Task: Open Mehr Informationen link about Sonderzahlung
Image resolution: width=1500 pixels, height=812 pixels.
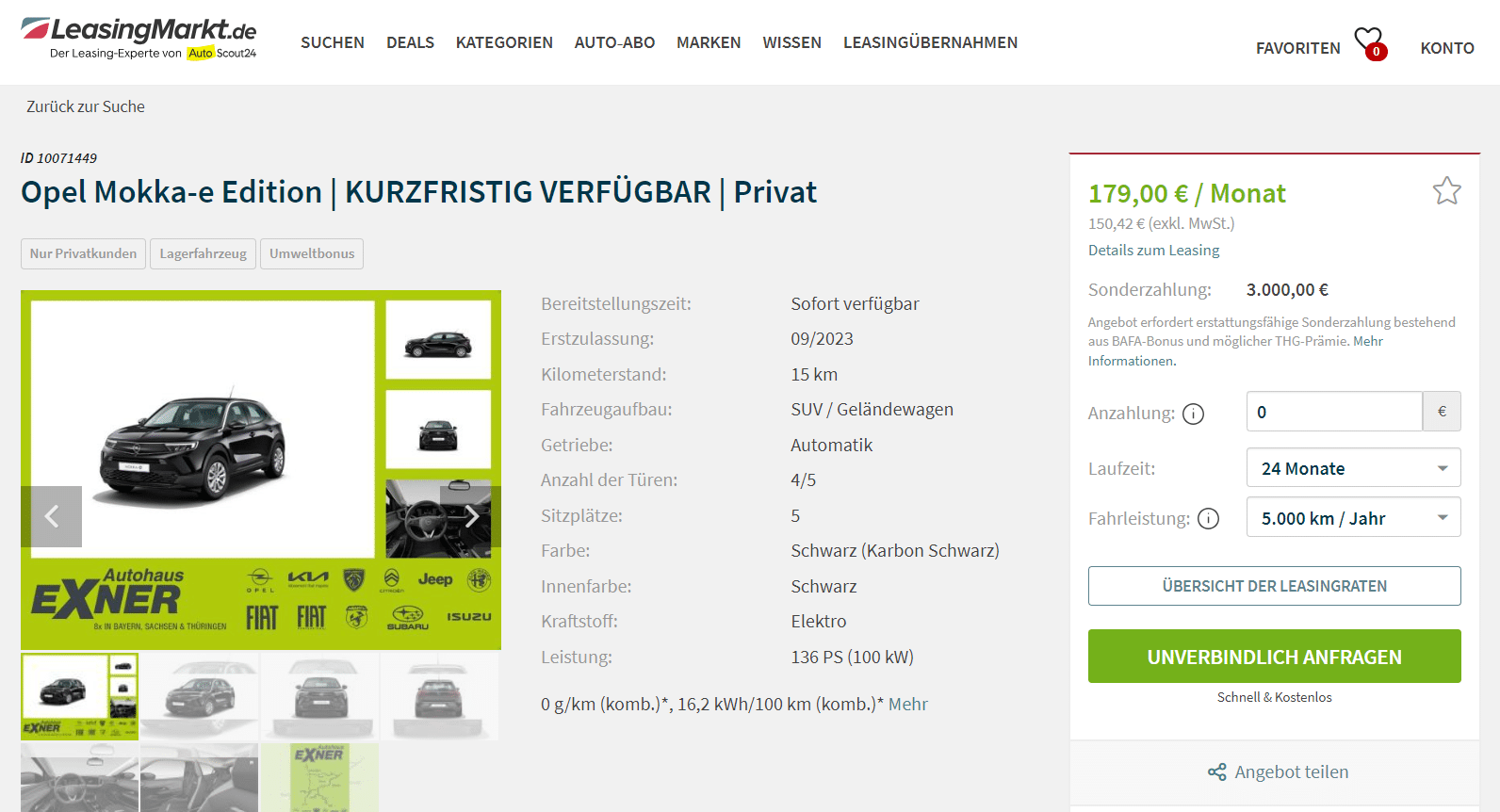Action: (x=1235, y=351)
